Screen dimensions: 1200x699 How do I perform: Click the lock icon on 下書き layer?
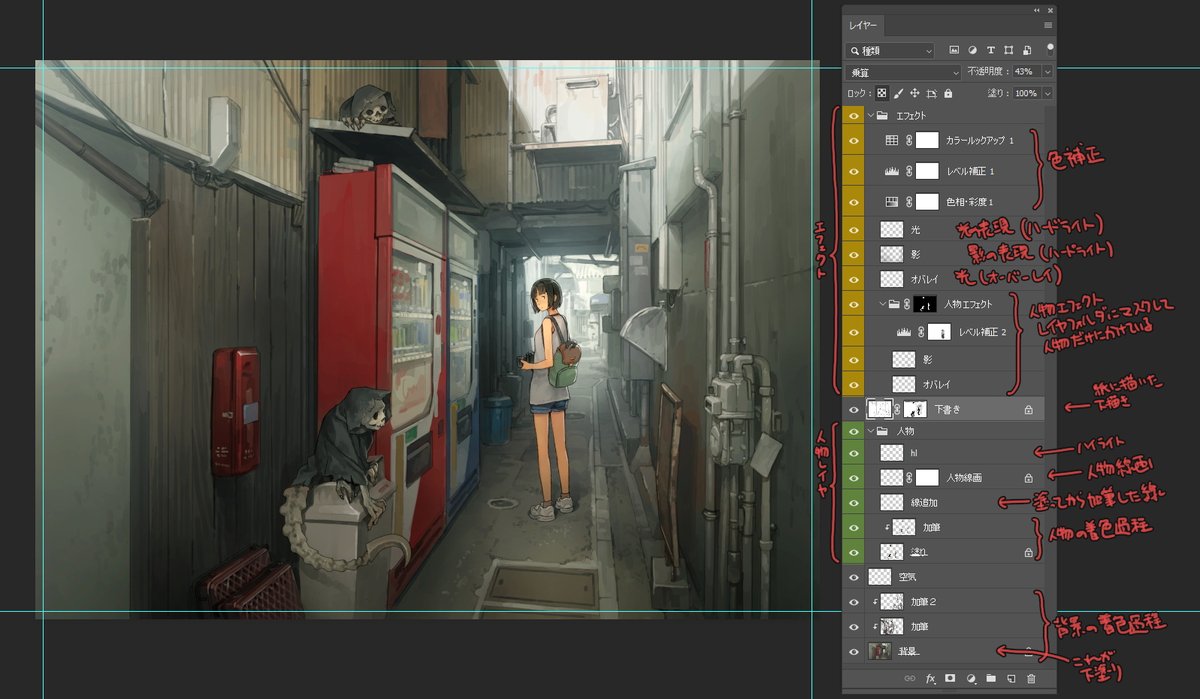1028,410
